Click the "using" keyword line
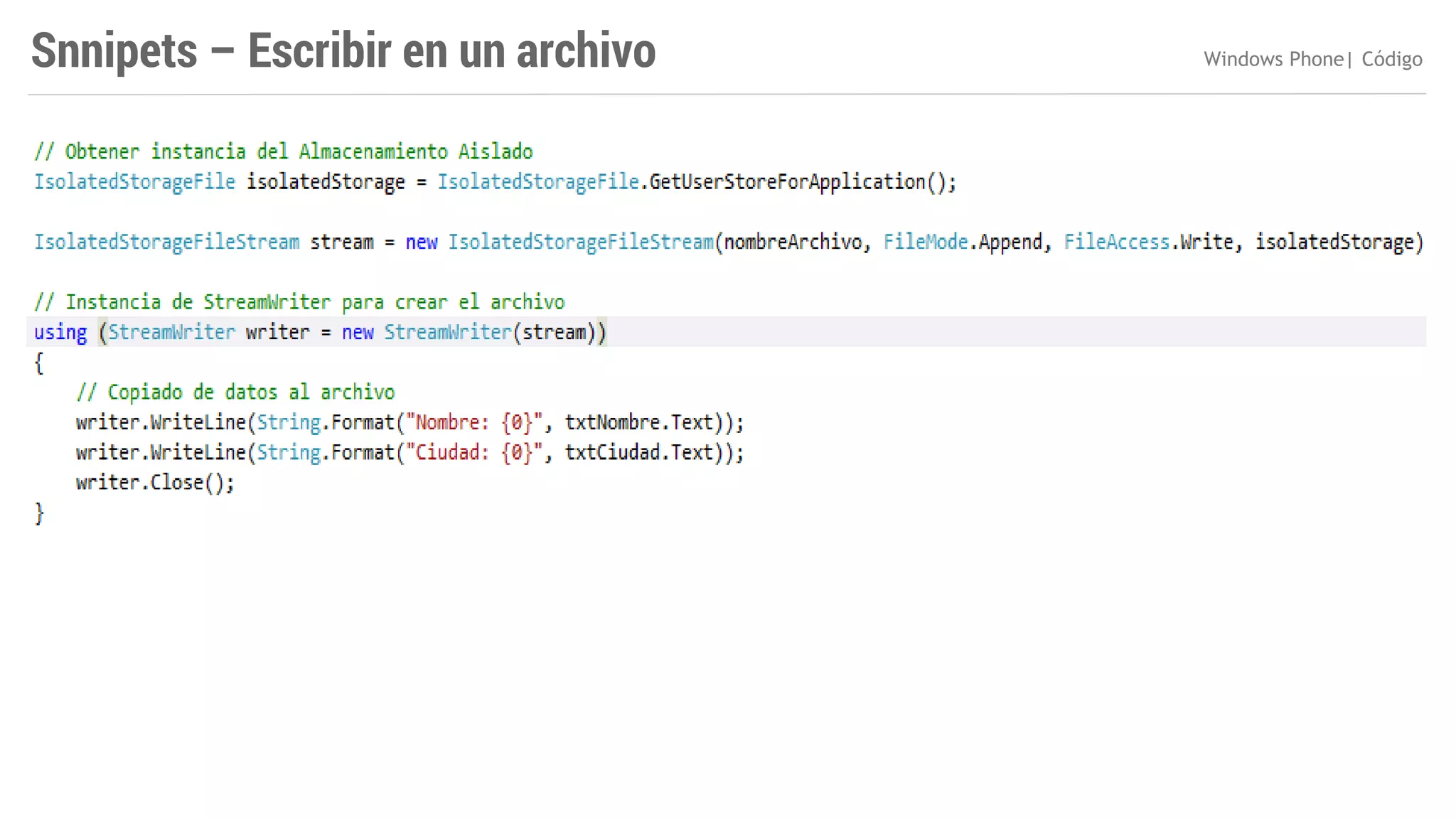Viewport: 1456px width, 819px height. 726,332
